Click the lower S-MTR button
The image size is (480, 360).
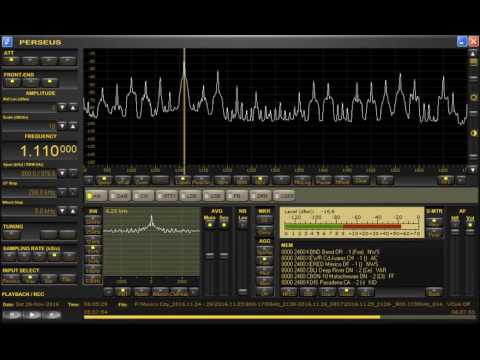434,233
